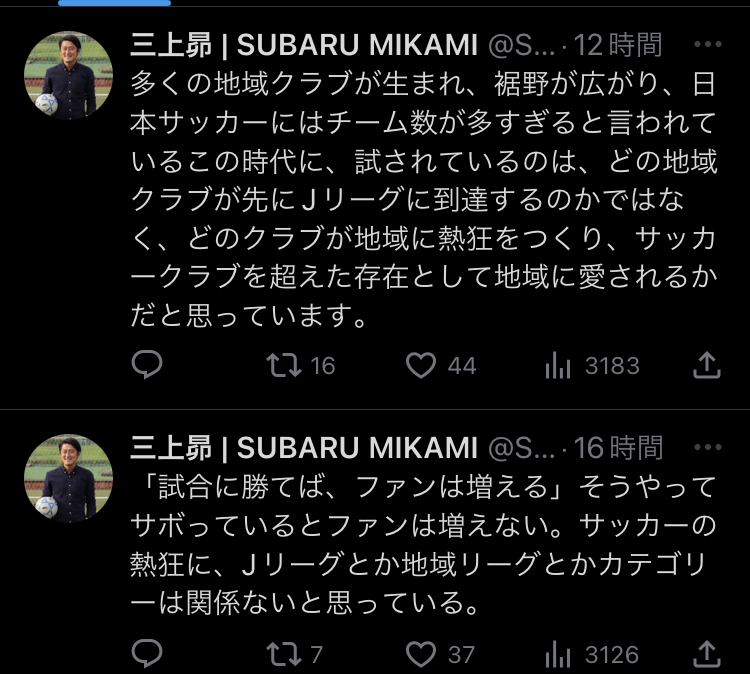The width and height of the screenshot is (750, 674).
Task: View analytics of tweet with 3183 views
Action: (557, 366)
